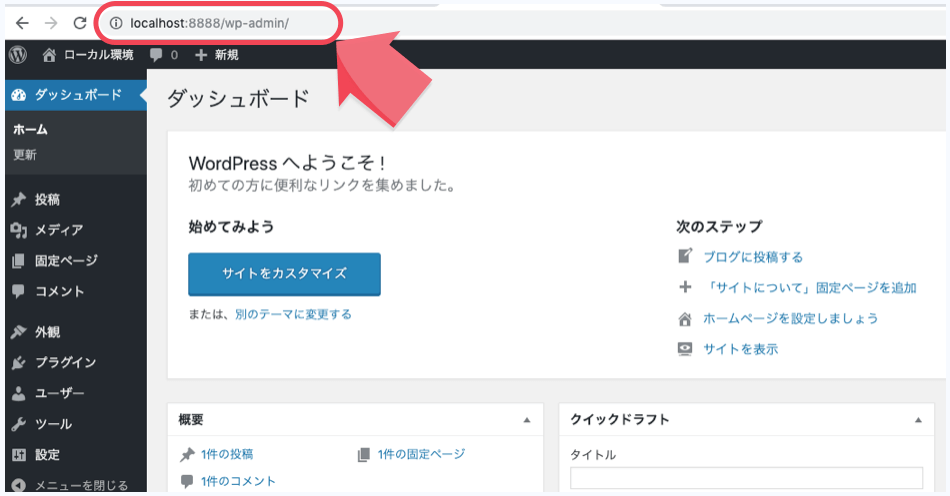Reload the page with the refresh icon

[80, 23]
